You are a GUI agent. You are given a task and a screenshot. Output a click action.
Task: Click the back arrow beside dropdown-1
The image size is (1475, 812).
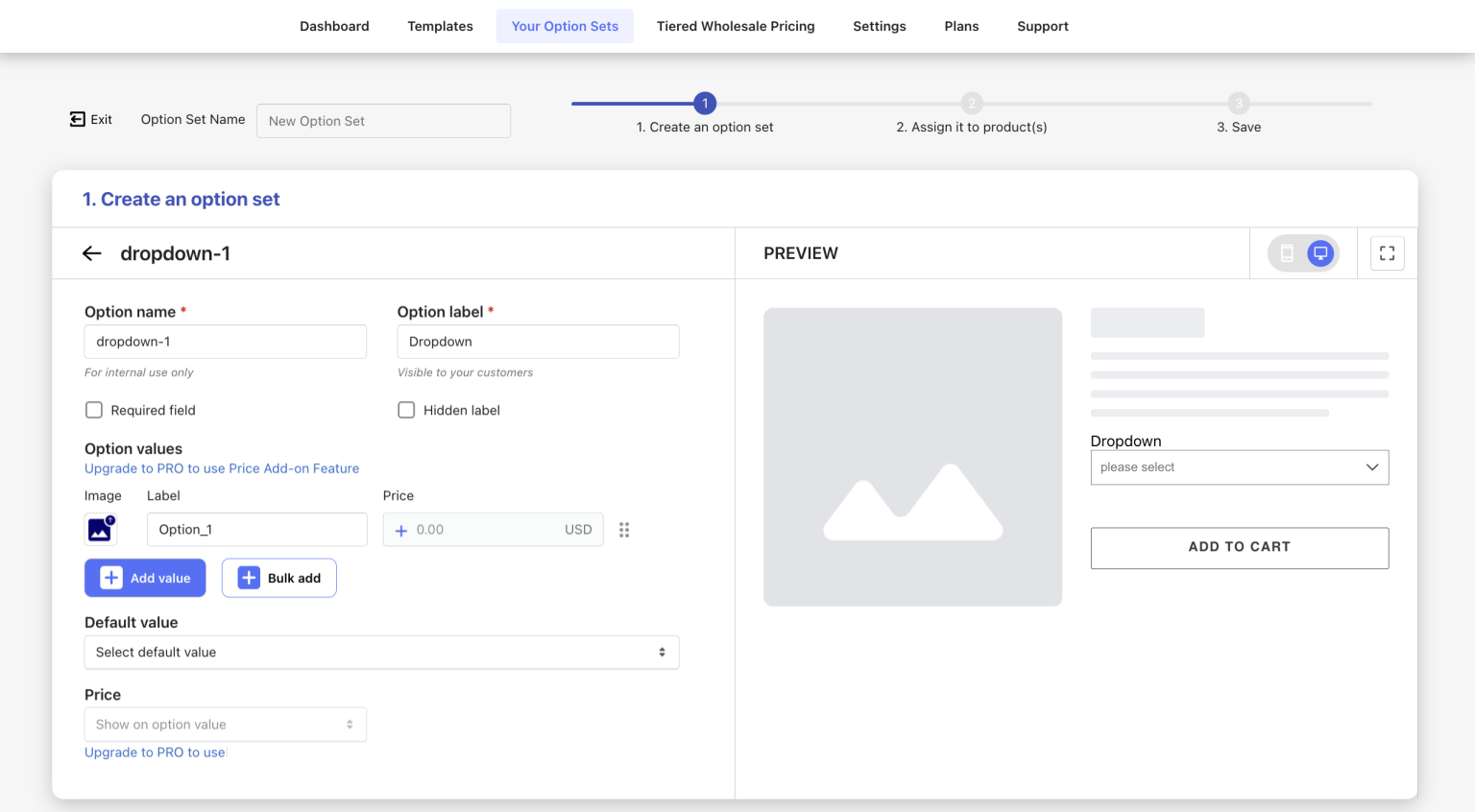pos(91,252)
